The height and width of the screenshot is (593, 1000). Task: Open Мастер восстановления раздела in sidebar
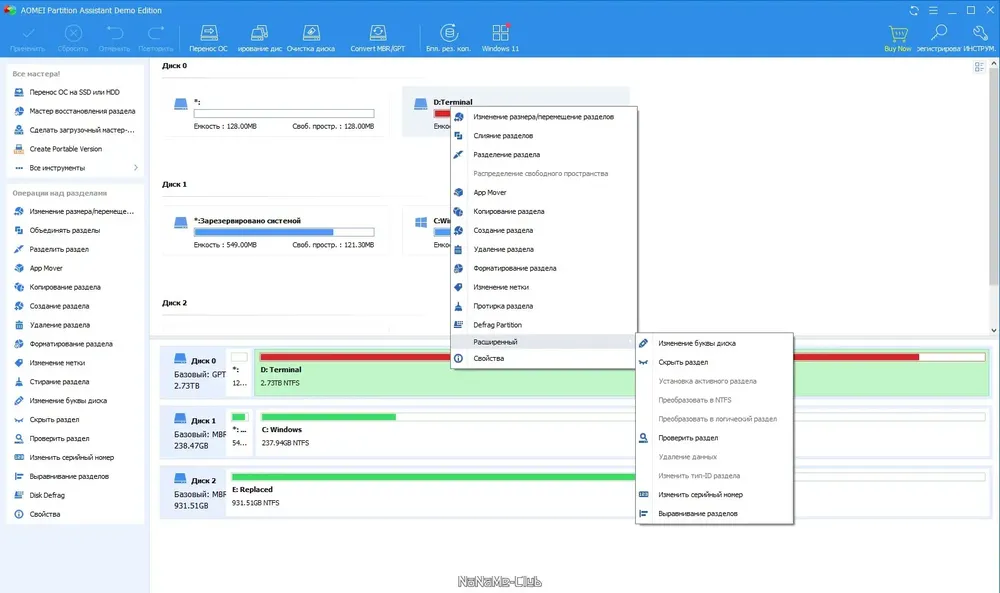point(75,111)
